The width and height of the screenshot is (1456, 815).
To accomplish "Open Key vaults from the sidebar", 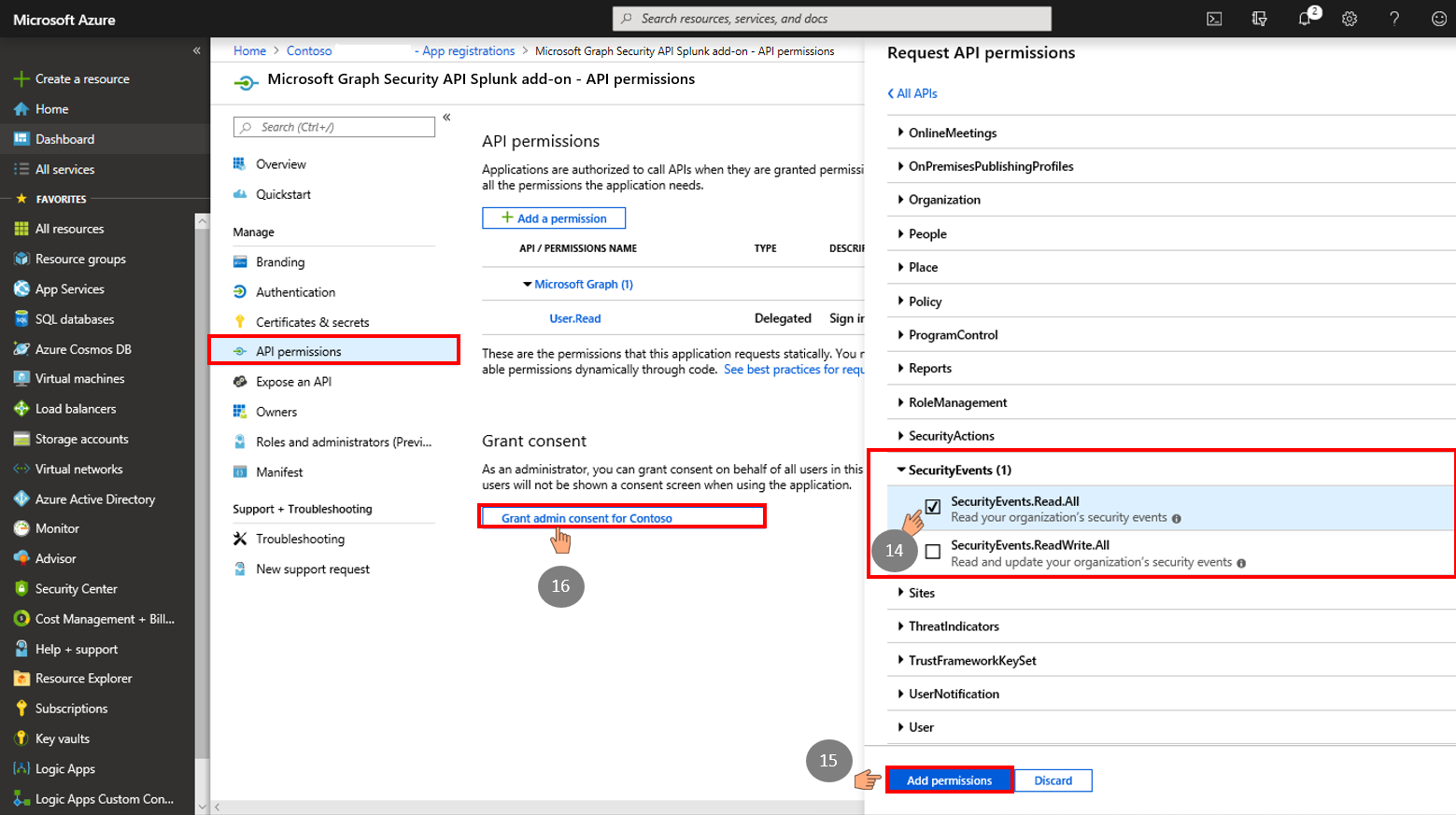I will coord(63,738).
